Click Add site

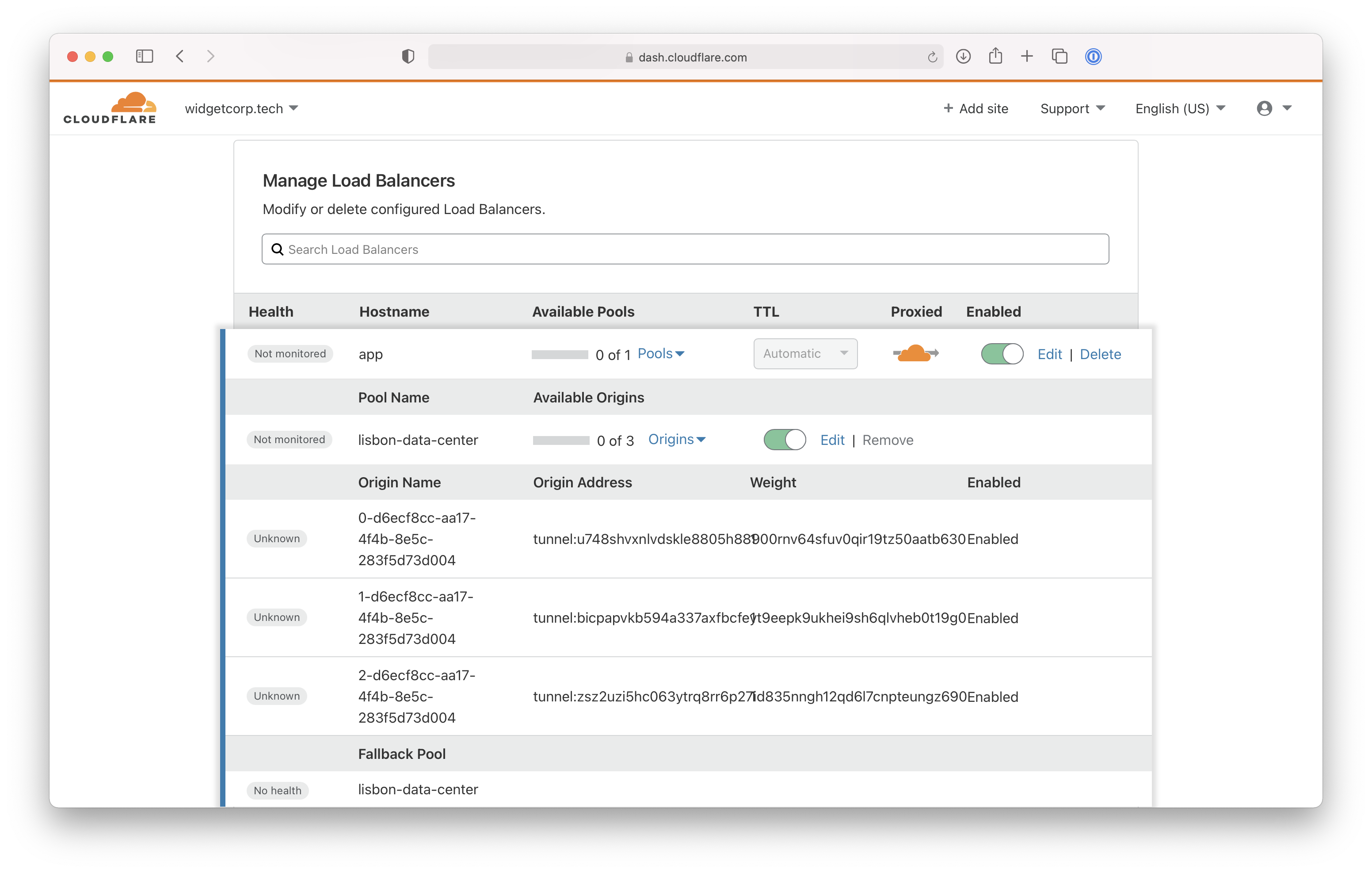(976, 108)
